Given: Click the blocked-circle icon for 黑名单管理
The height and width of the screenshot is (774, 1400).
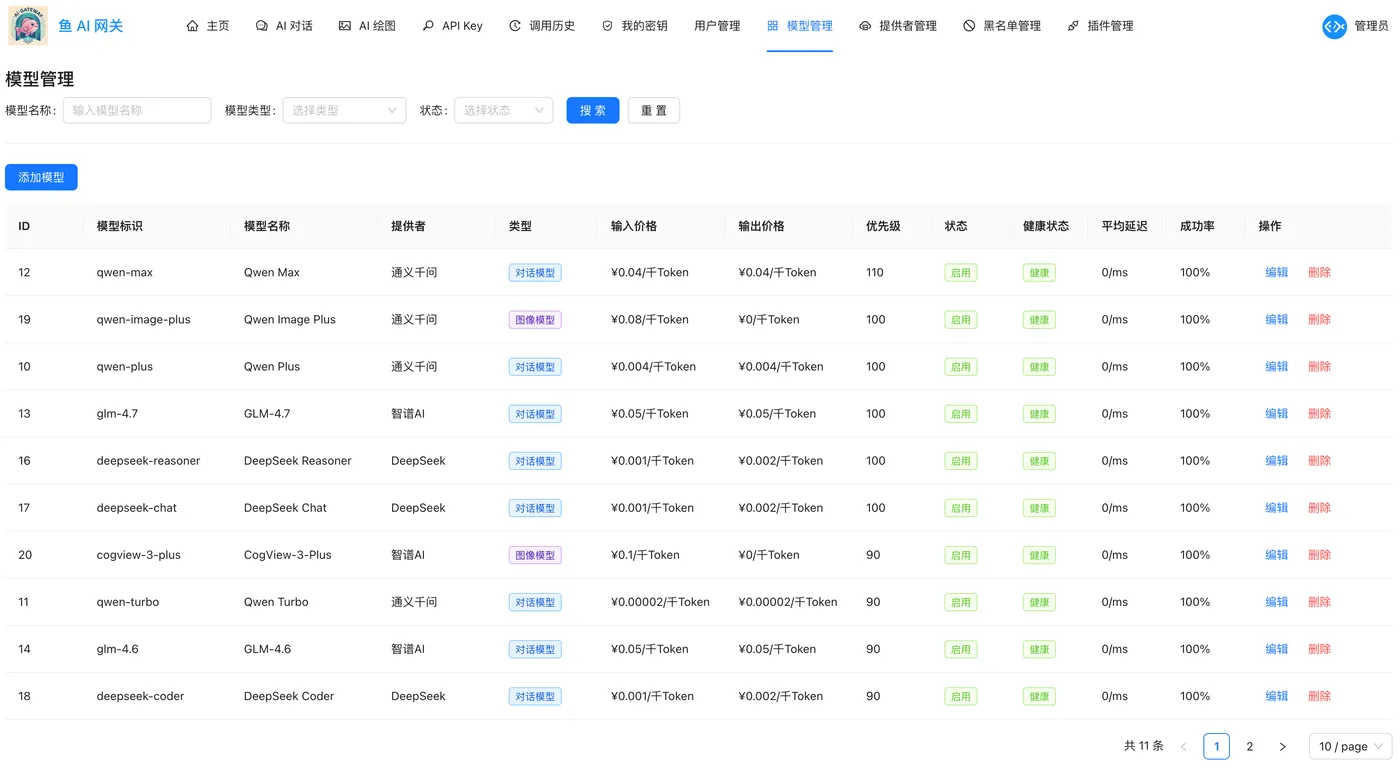Looking at the screenshot, I should pyautogui.click(x=969, y=26).
